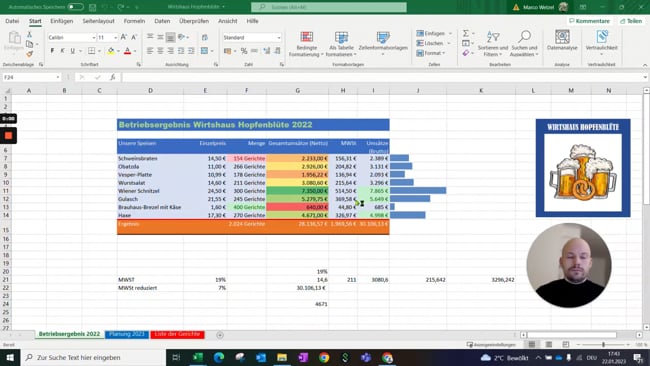Increase font size with larger A

tap(124, 37)
